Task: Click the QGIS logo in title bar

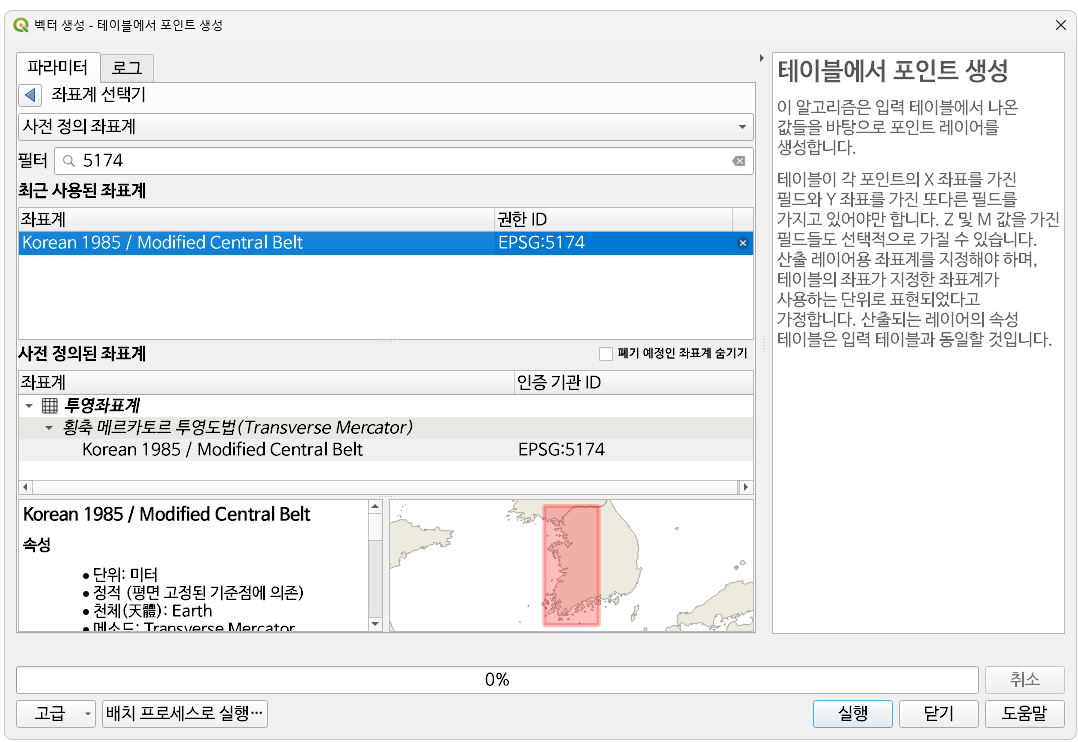Action: [21, 25]
